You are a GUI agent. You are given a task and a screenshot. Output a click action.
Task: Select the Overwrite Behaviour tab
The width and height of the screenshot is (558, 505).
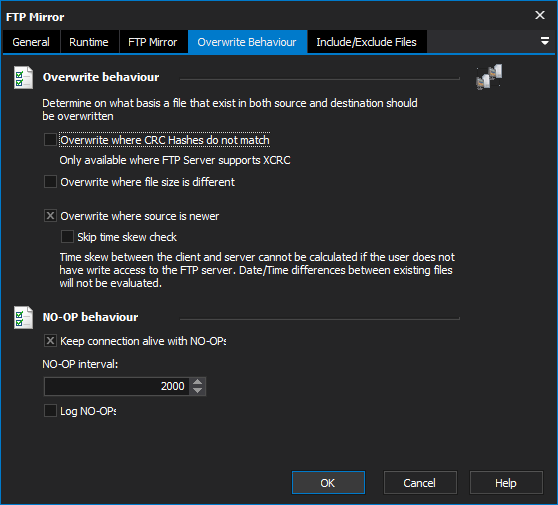tap(247, 42)
